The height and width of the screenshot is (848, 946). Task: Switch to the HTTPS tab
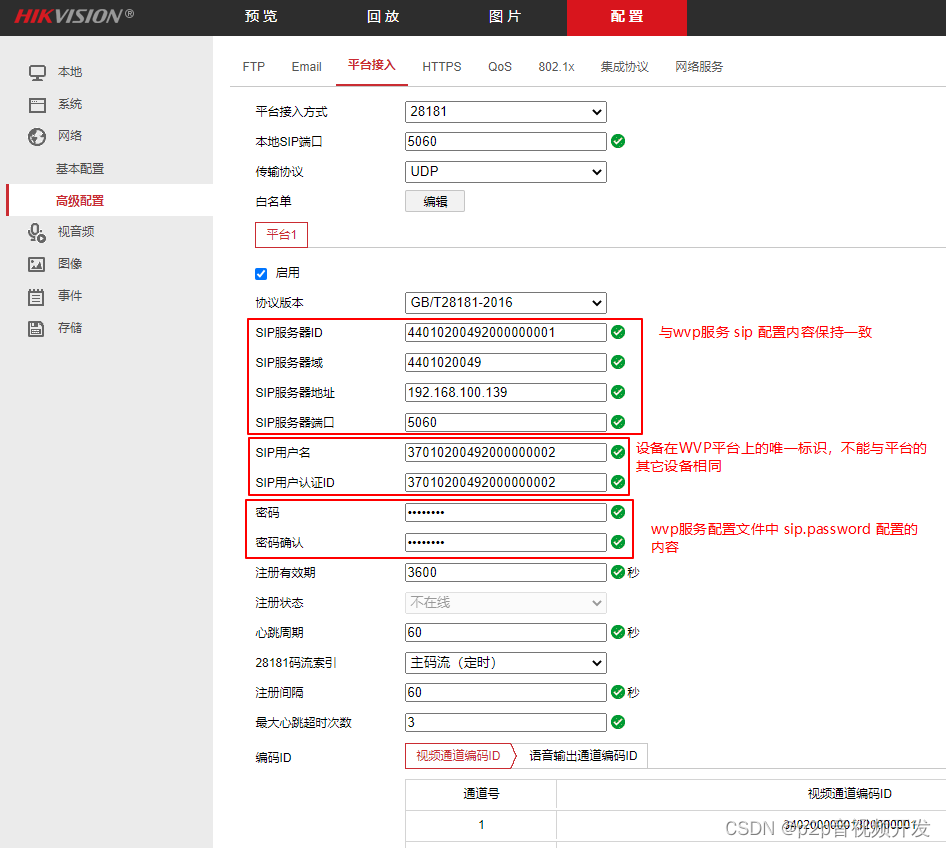441,66
